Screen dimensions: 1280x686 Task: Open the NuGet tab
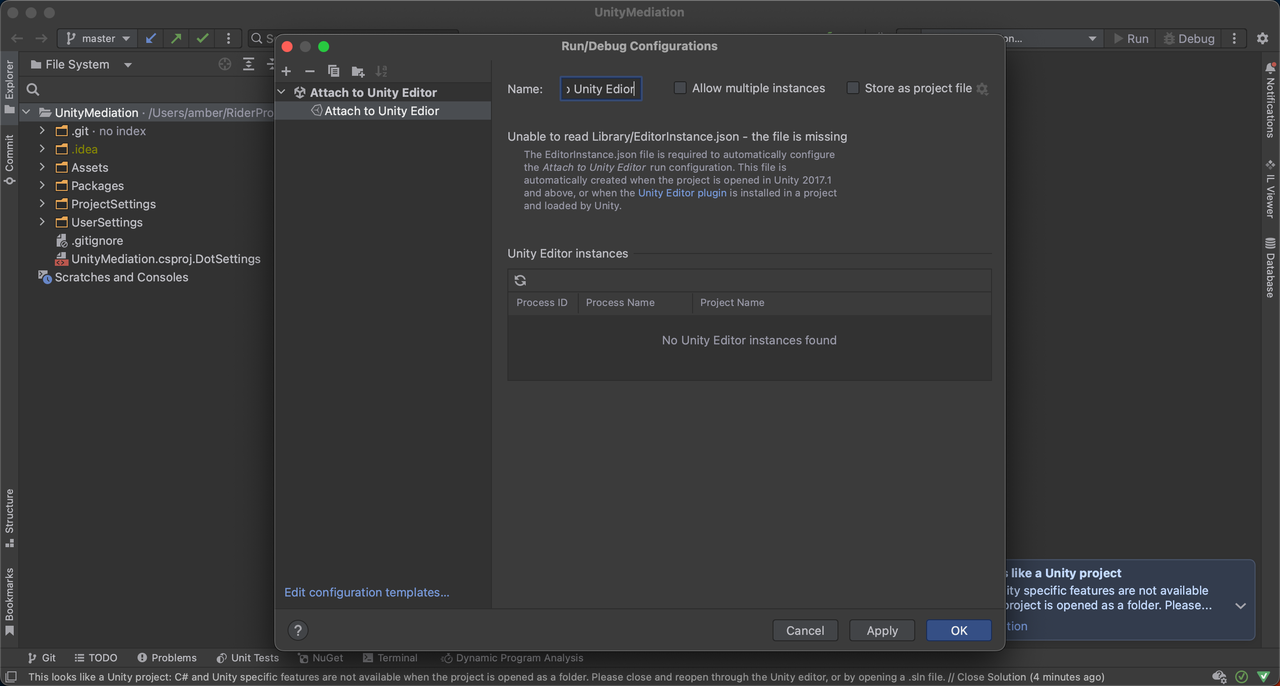pyautogui.click(x=320, y=658)
